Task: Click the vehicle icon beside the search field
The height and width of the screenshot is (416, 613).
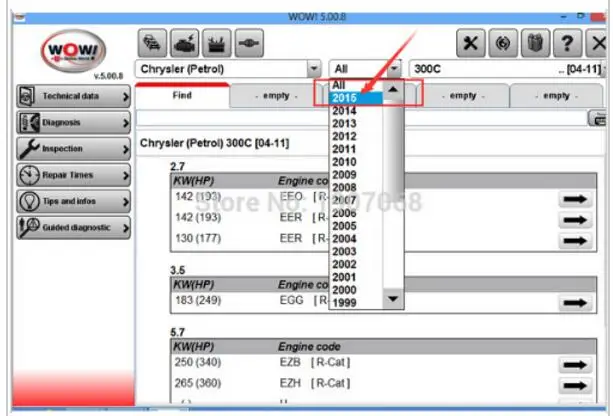Action: click(597, 118)
